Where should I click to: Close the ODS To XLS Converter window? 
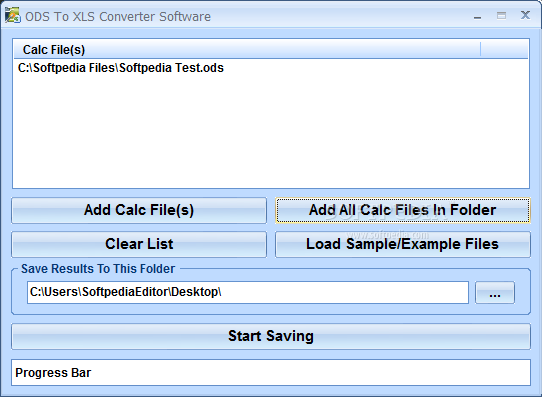tap(525, 15)
